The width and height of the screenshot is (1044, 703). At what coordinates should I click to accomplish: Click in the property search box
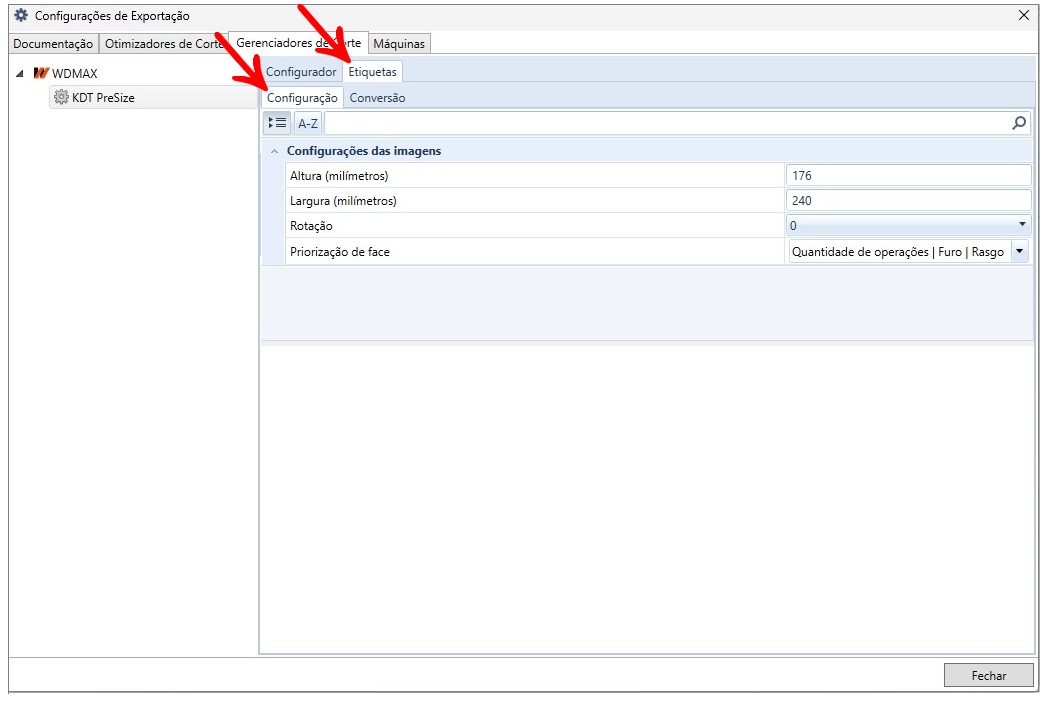pyautogui.click(x=668, y=123)
